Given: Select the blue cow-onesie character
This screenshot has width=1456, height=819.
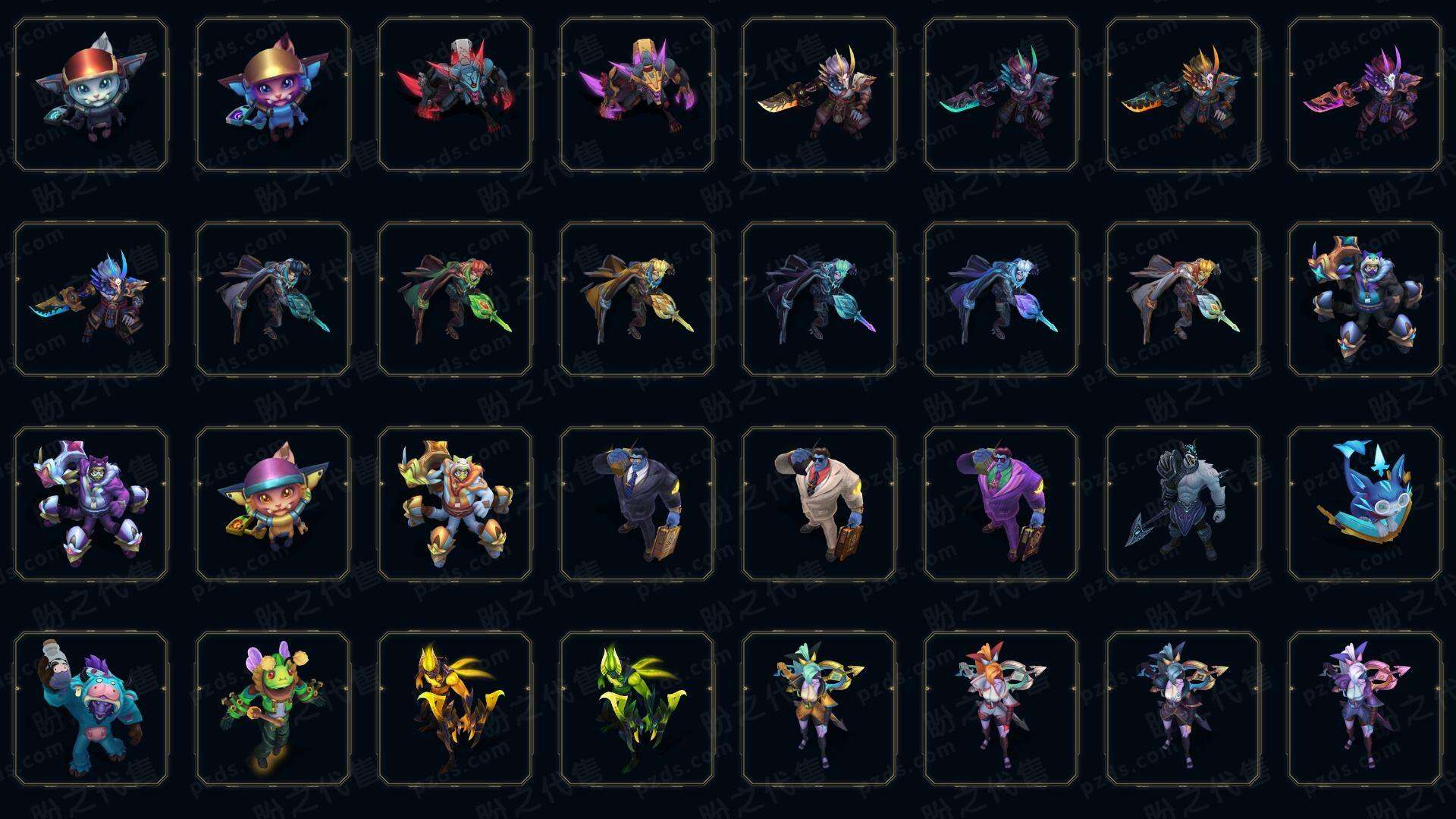Looking at the screenshot, I should coord(91,708).
